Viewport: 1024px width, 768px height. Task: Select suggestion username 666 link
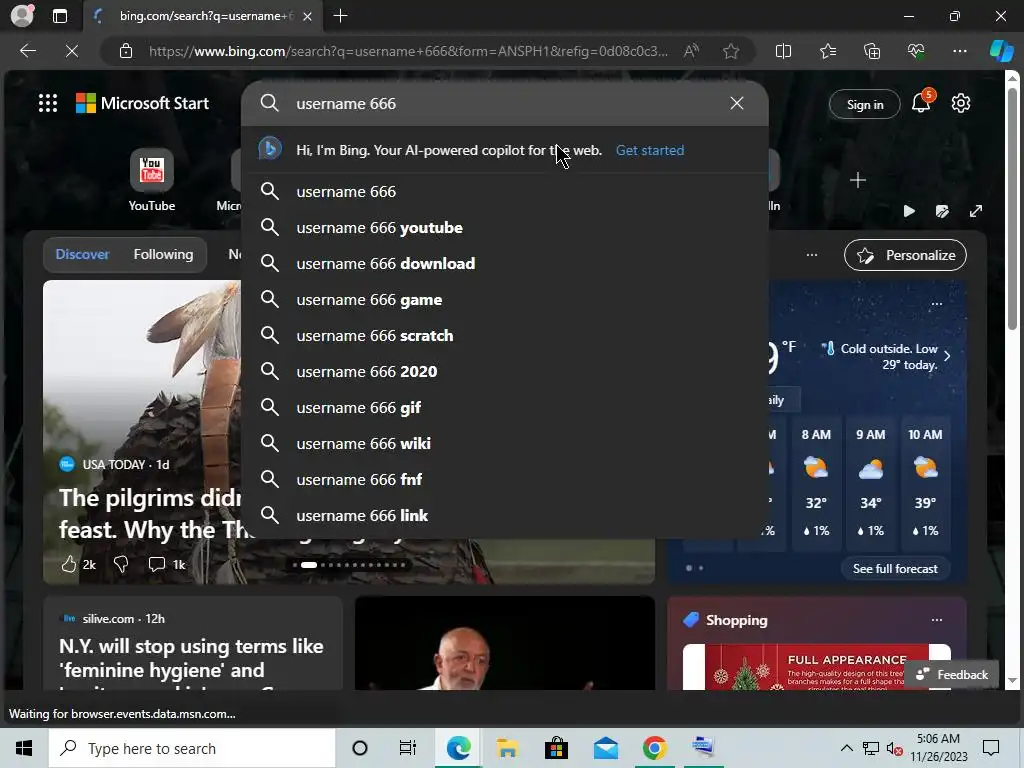click(505, 515)
